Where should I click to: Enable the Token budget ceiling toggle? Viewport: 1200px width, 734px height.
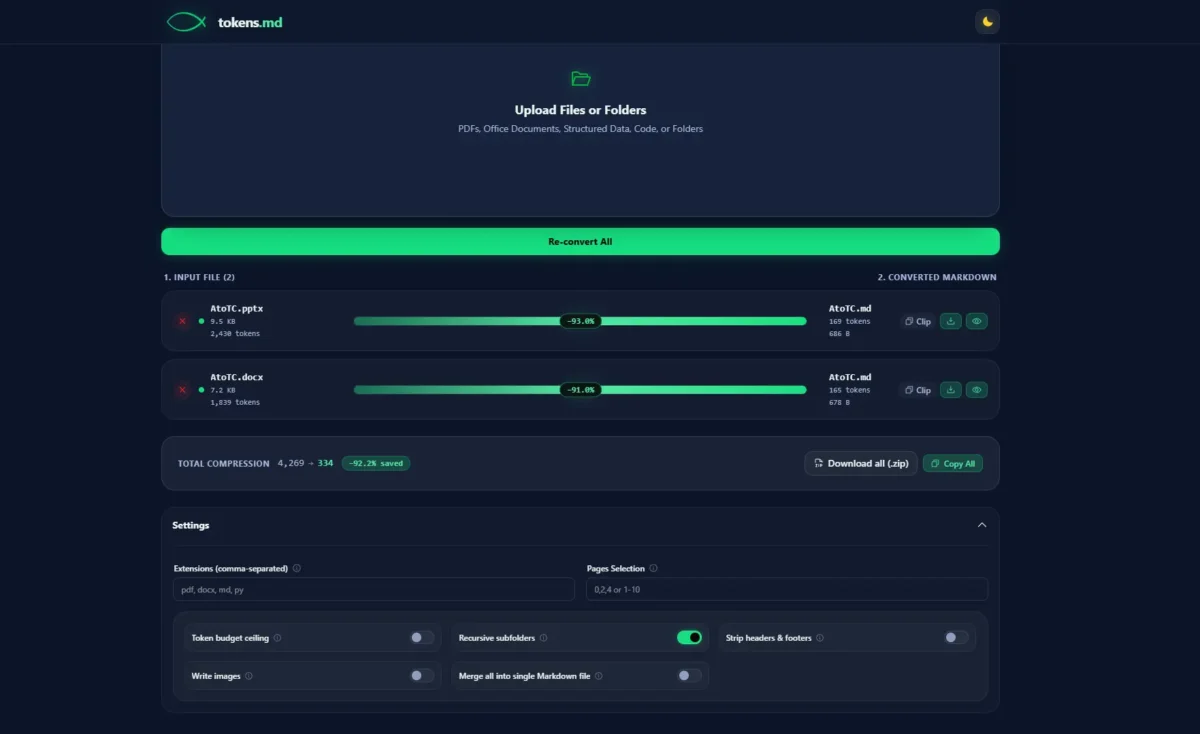[x=422, y=638]
